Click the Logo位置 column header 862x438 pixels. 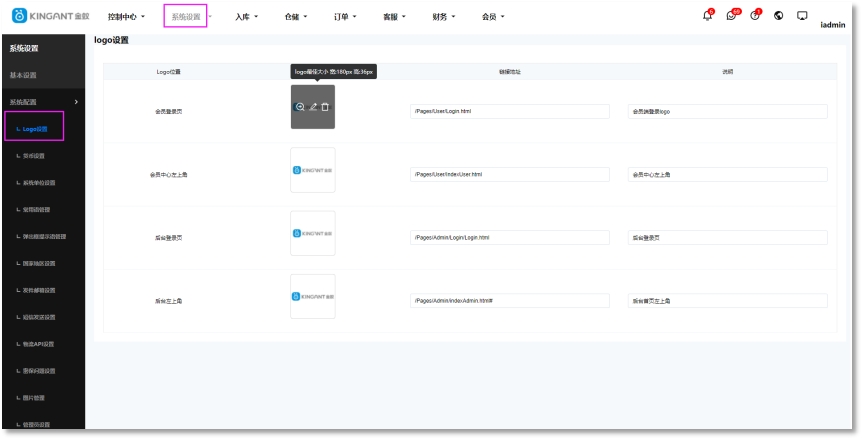(168, 72)
